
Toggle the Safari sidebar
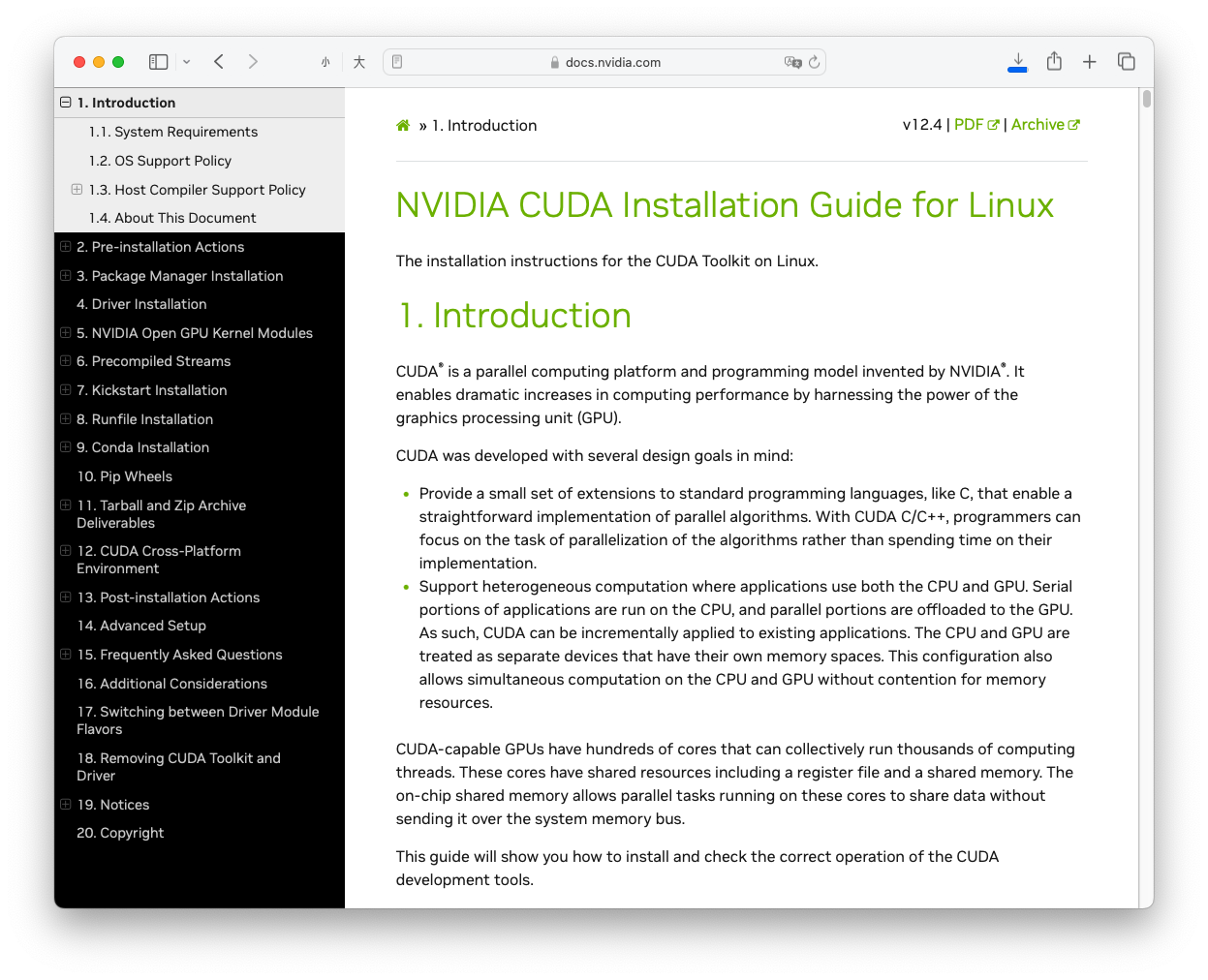tap(159, 62)
